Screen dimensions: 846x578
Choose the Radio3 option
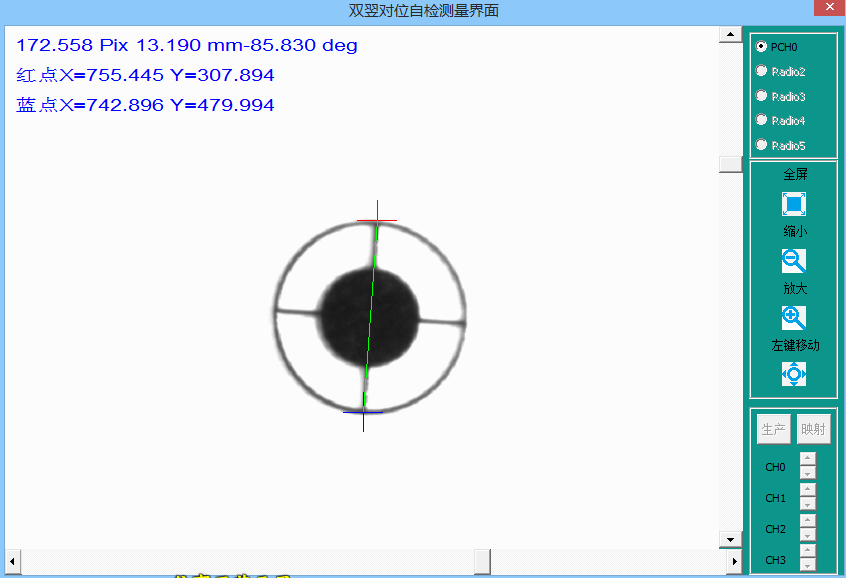click(762, 96)
